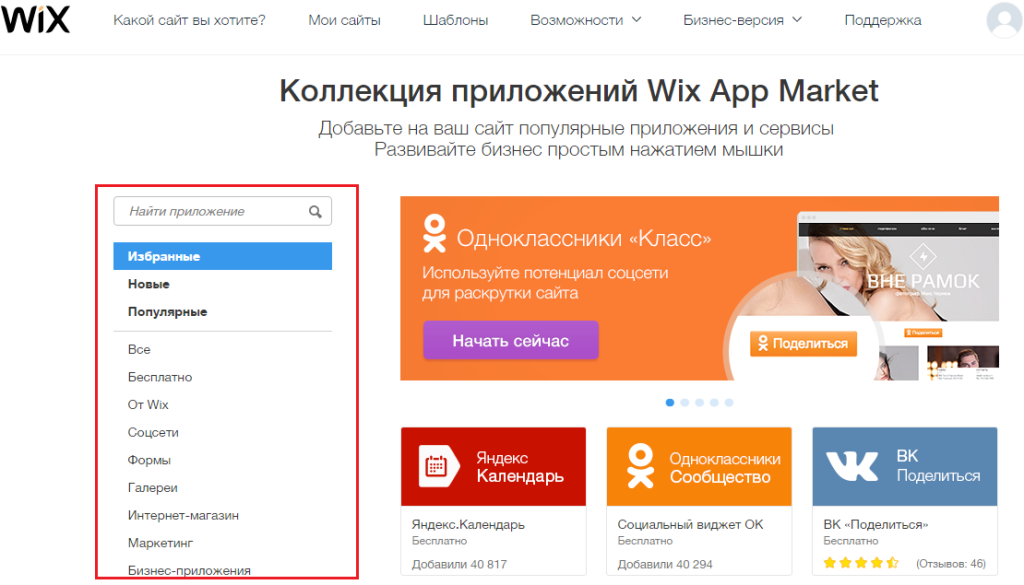The width and height of the screenshot is (1024, 585).
Task: Expand the Возможности dropdown menu
Action: (585, 20)
